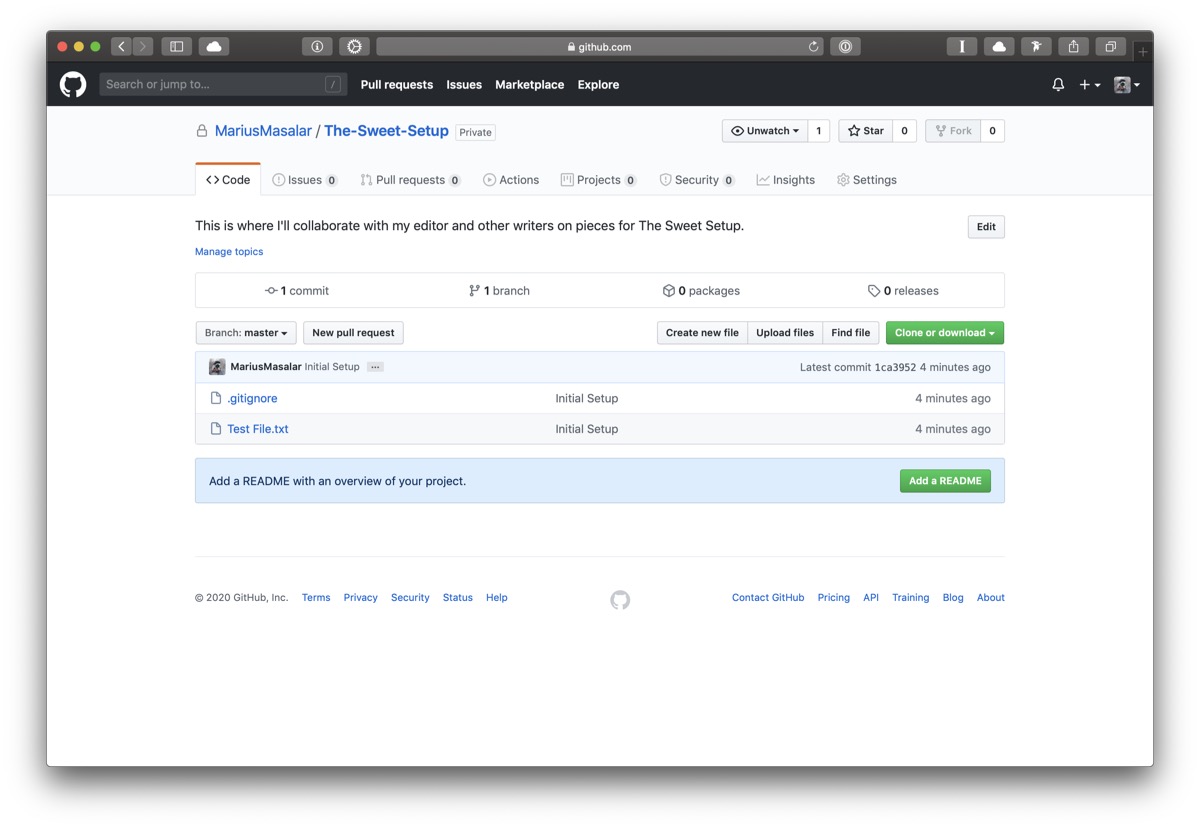Click New pull request button
This screenshot has height=828, width=1200.
click(353, 333)
